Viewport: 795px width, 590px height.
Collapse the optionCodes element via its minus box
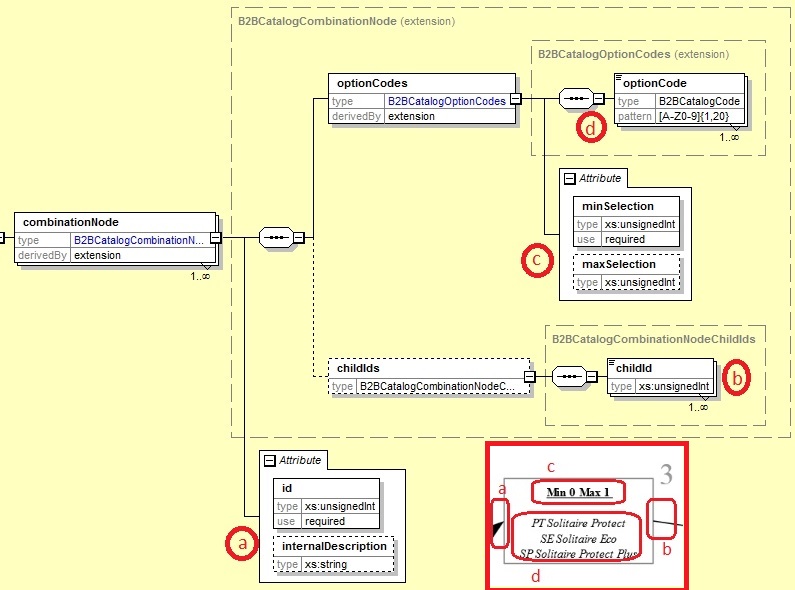pyautogui.click(x=515, y=98)
